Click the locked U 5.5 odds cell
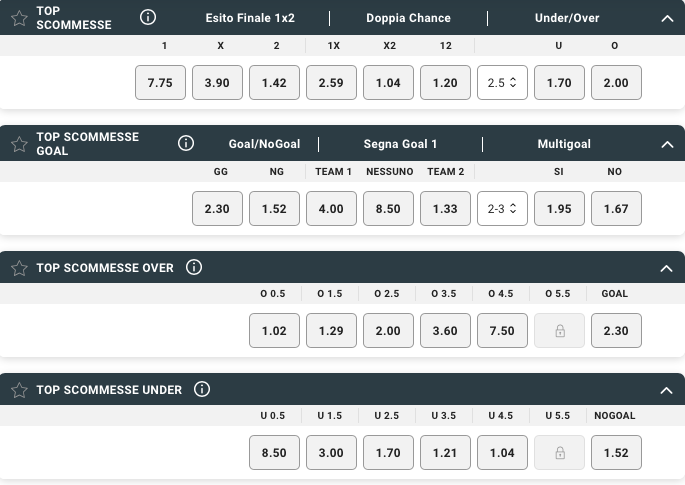 click(x=559, y=453)
